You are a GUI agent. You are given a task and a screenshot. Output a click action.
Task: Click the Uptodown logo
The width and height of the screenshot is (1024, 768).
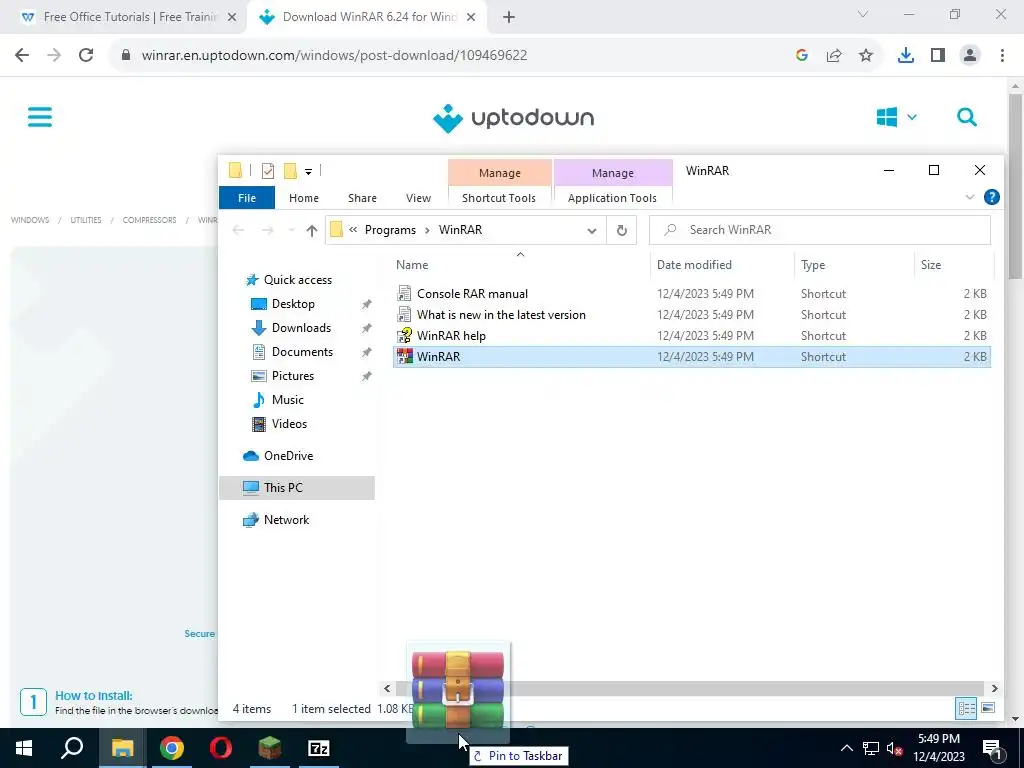513,118
